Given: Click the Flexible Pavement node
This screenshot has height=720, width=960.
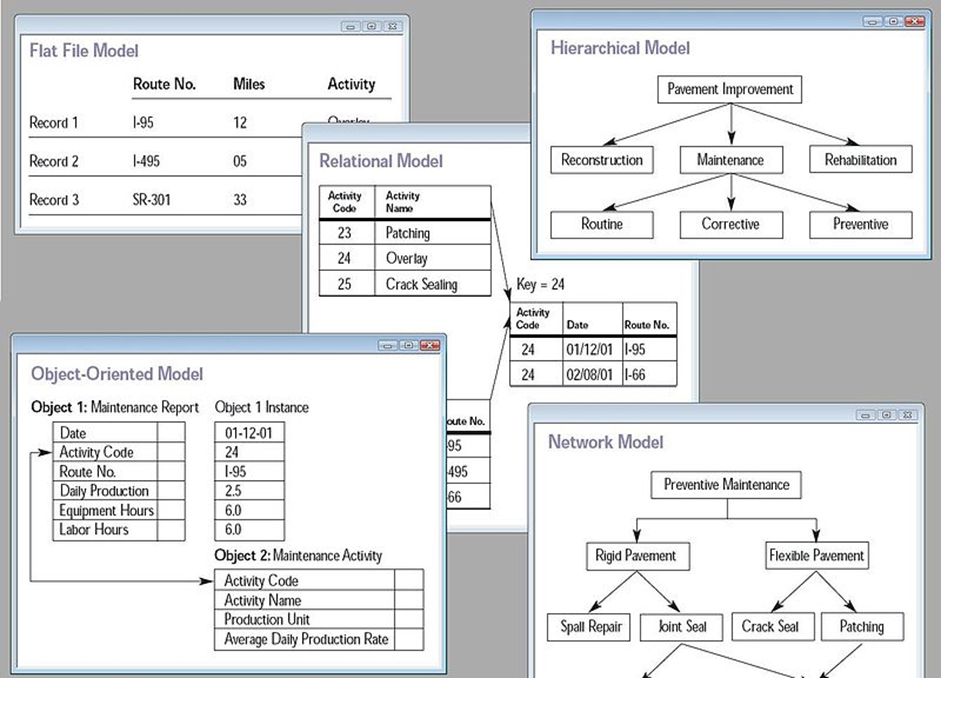Looking at the screenshot, I should (x=817, y=556).
